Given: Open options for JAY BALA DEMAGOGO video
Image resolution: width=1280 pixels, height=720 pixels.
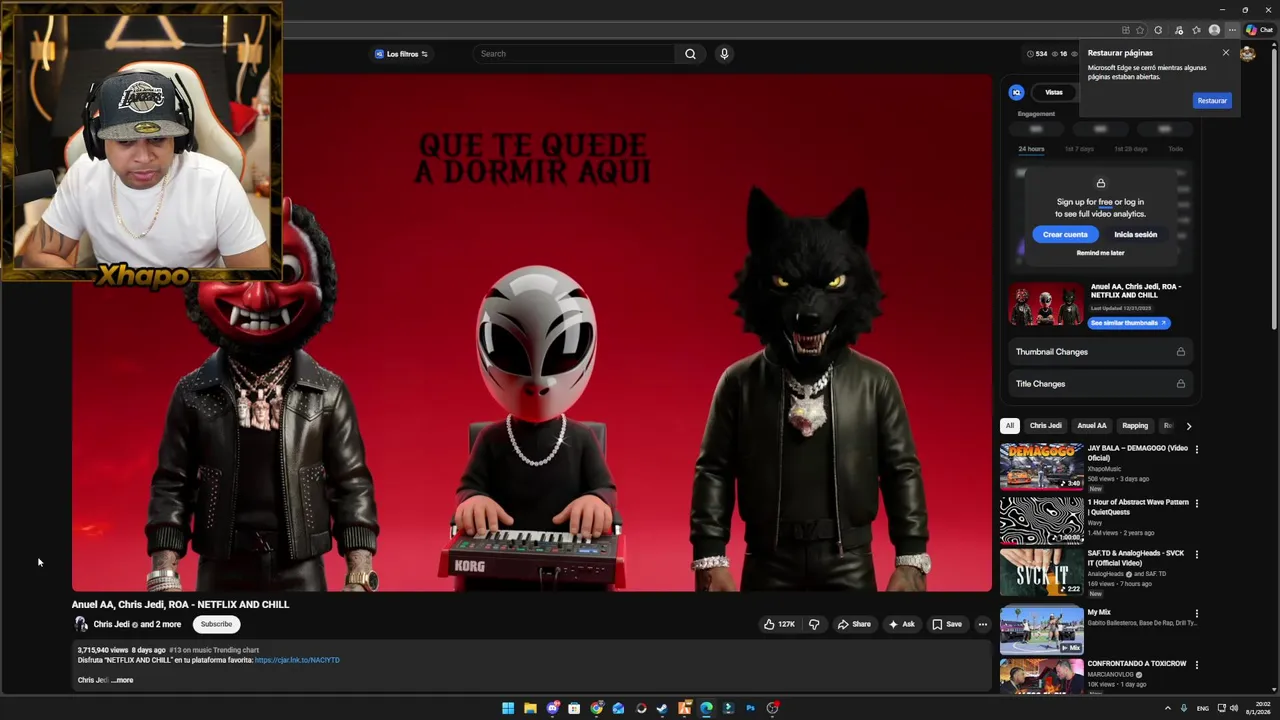Looking at the screenshot, I should tap(1196, 449).
